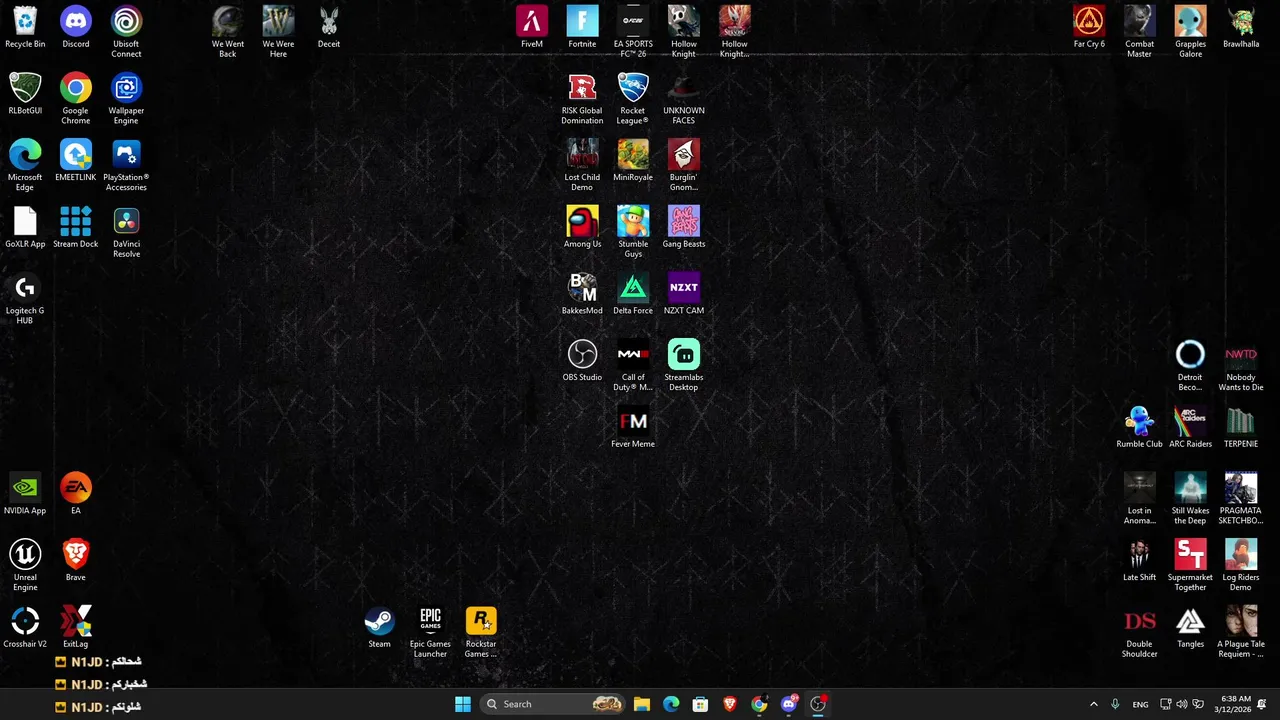Select the PlayStation Accessories icon
The image size is (1280, 720).
click(126, 165)
